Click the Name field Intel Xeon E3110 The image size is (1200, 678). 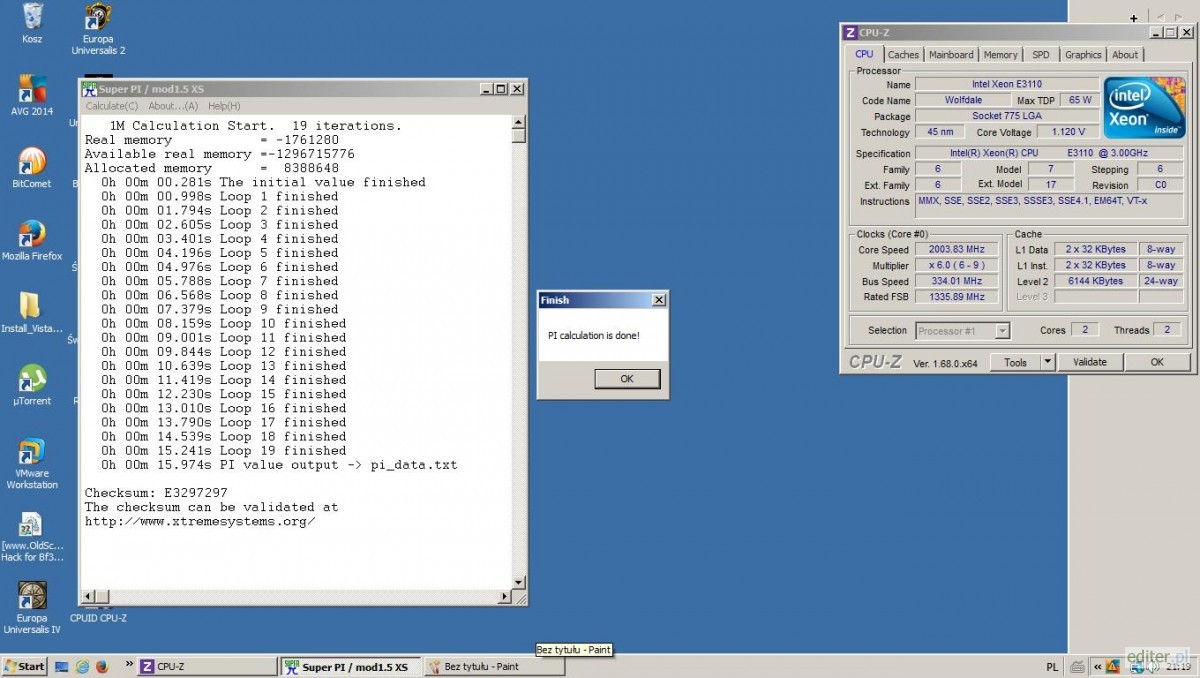click(1007, 84)
